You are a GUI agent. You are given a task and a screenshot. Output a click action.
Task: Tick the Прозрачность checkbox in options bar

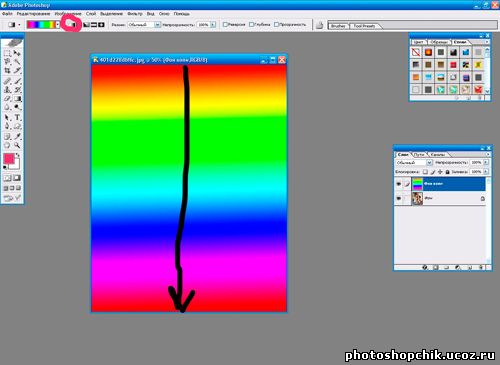(276, 24)
